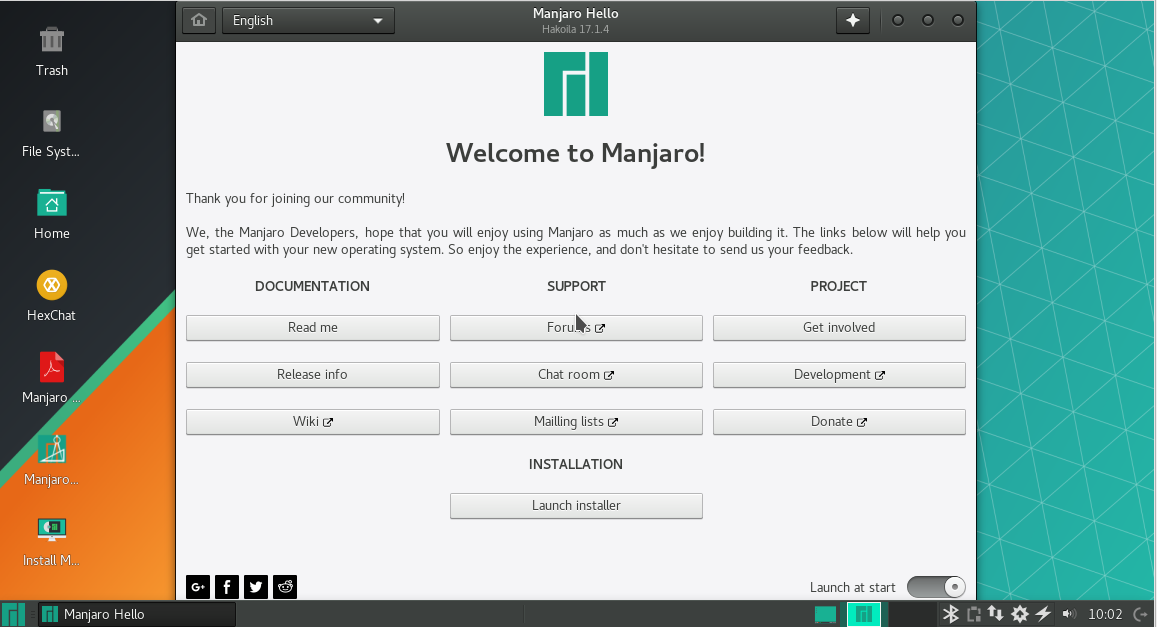The width and height of the screenshot is (1157, 627).
Task: Open Manjaro's Twitter page via its icon
Action: click(x=255, y=587)
